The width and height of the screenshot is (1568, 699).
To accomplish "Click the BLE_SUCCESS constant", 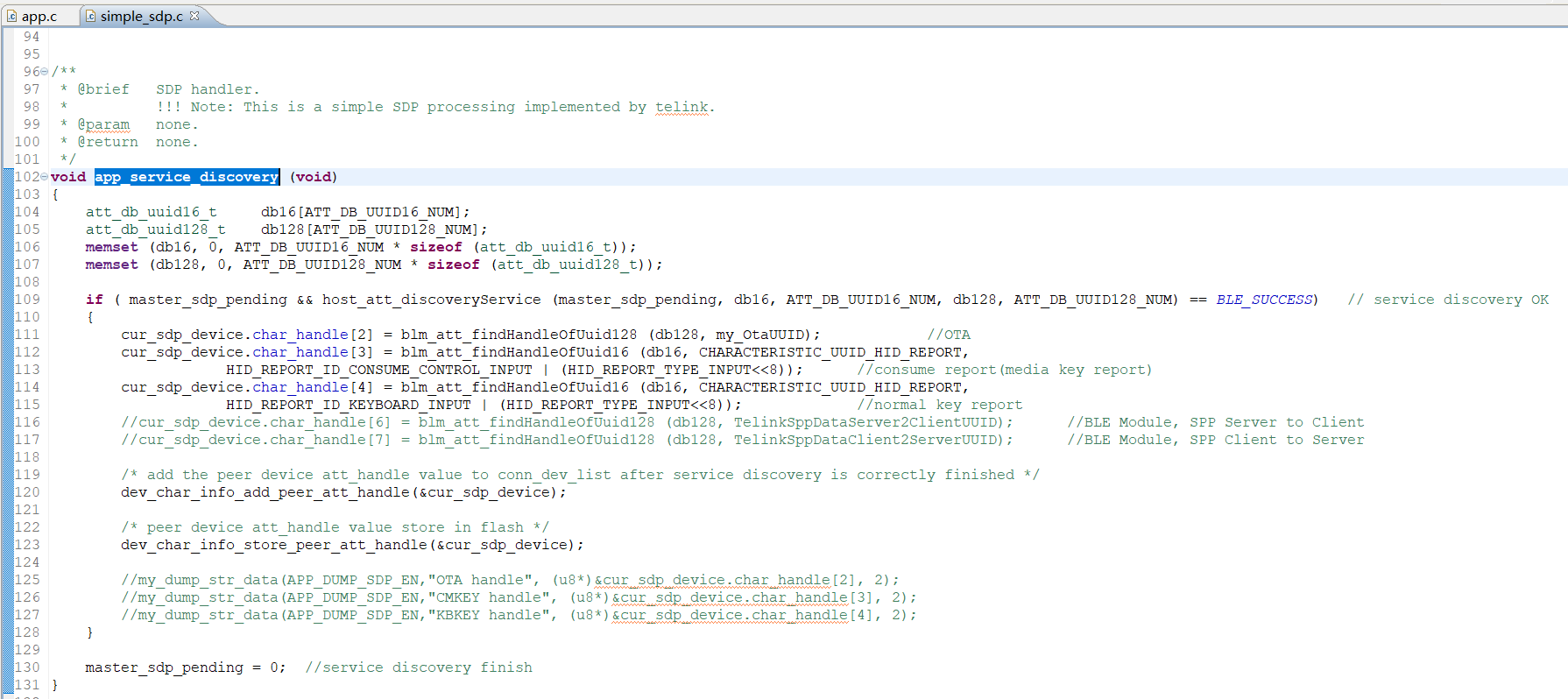I will pyautogui.click(x=1263, y=300).
